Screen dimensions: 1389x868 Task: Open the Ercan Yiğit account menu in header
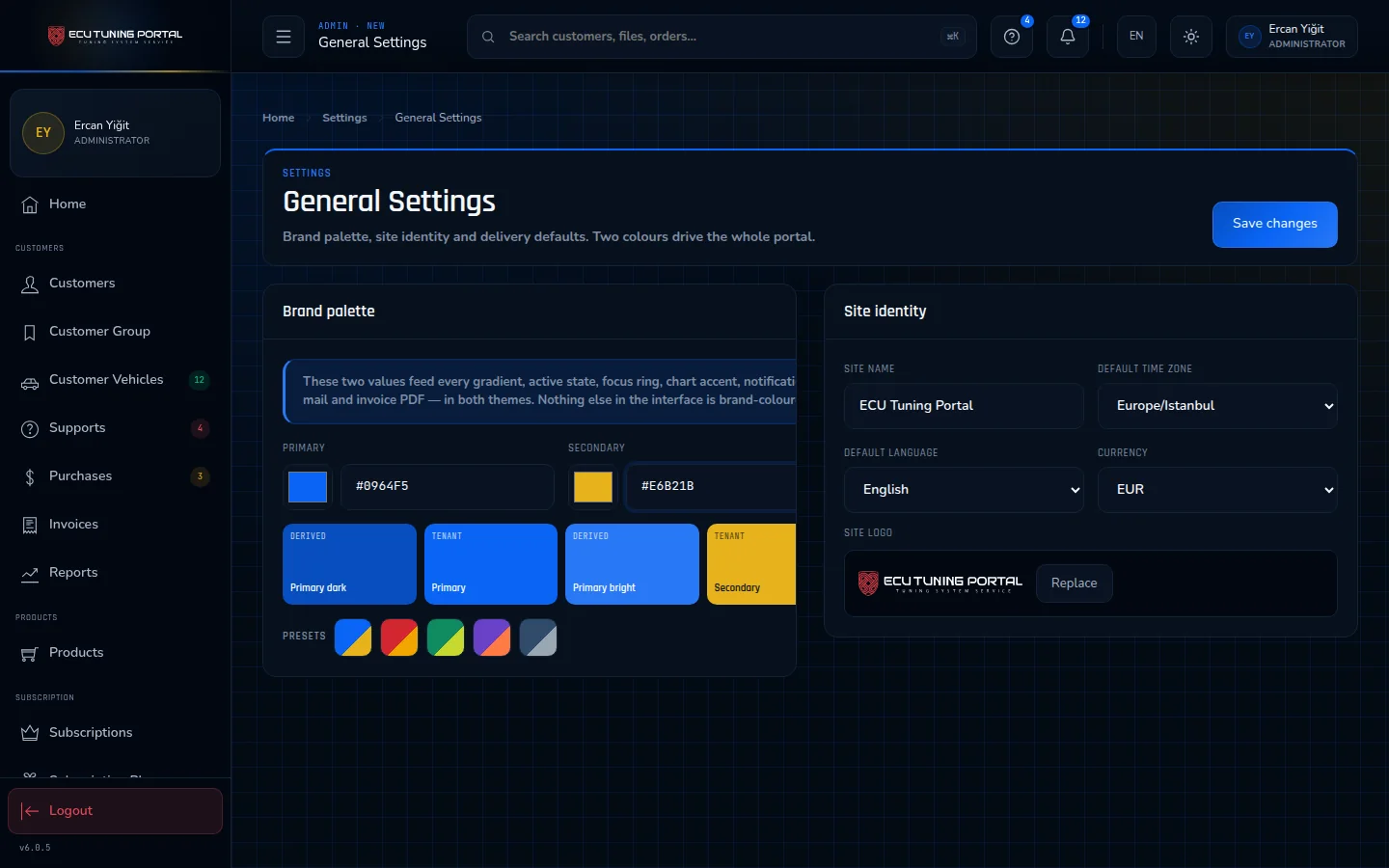click(x=1292, y=37)
